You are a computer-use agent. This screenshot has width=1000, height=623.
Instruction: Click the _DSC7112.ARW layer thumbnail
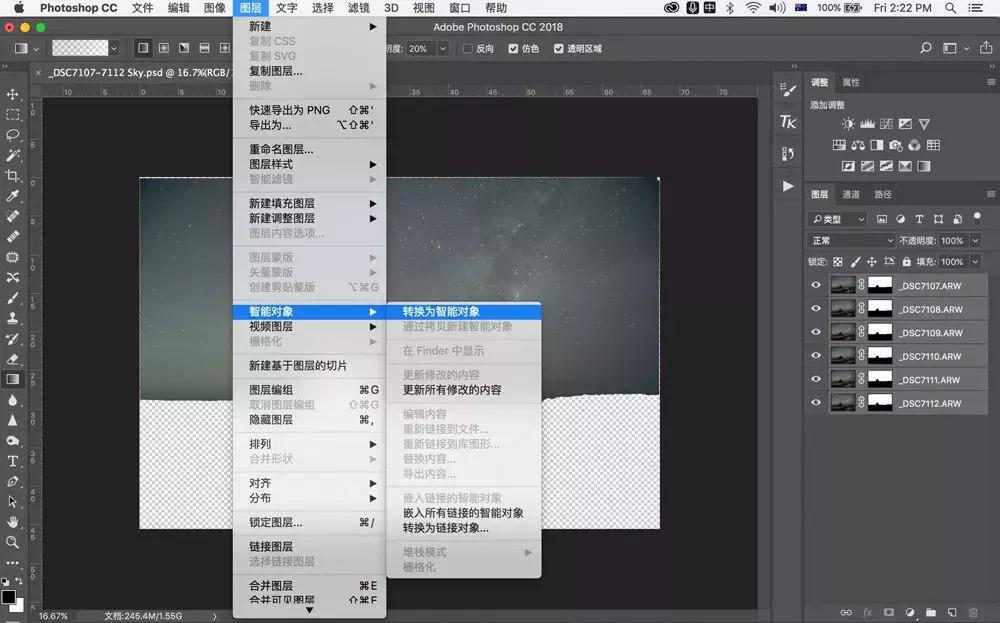click(843, 403)
